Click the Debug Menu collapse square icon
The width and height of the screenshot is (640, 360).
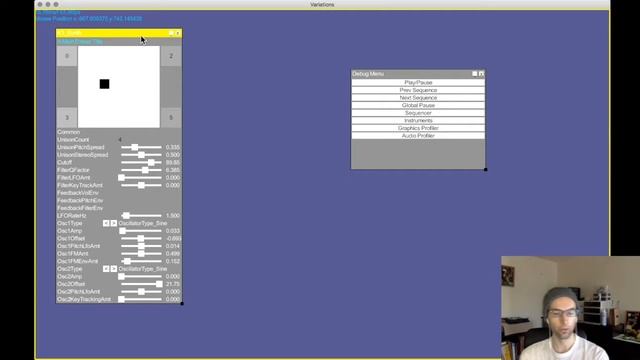474,74
